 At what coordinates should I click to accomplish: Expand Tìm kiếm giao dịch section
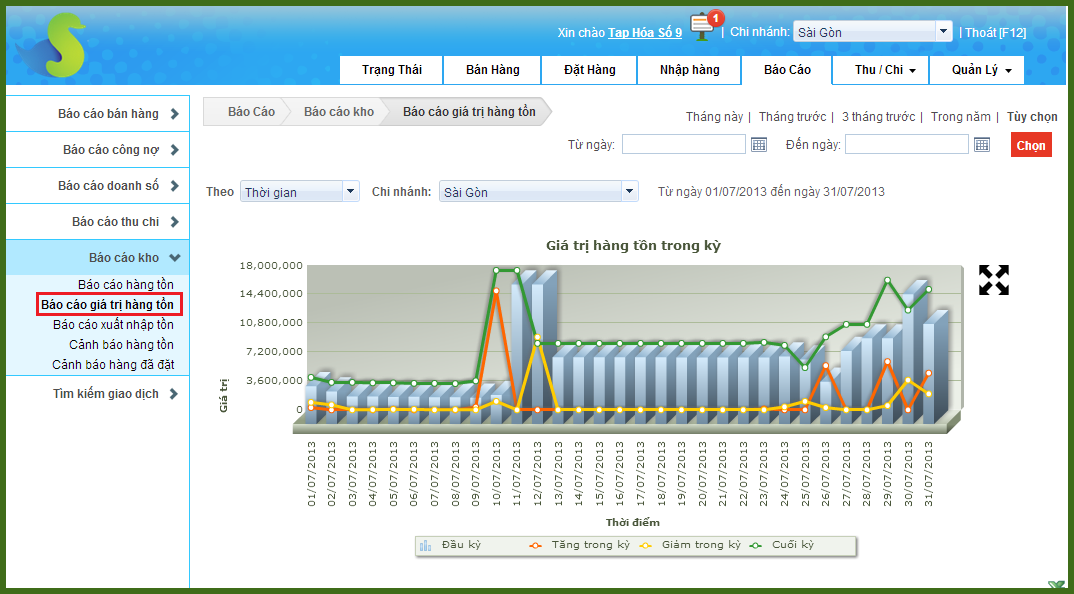[97, 394]
